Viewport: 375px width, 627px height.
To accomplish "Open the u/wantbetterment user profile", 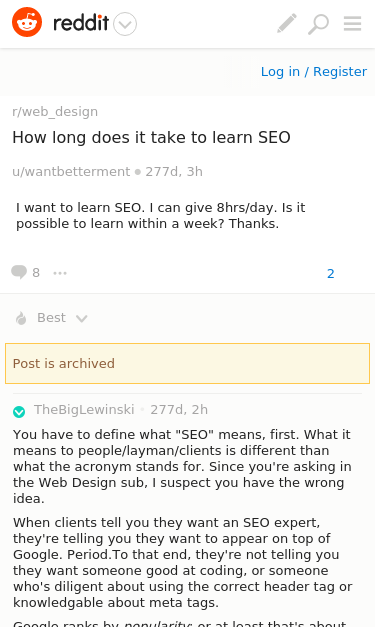I will click(x=71, y=172).
